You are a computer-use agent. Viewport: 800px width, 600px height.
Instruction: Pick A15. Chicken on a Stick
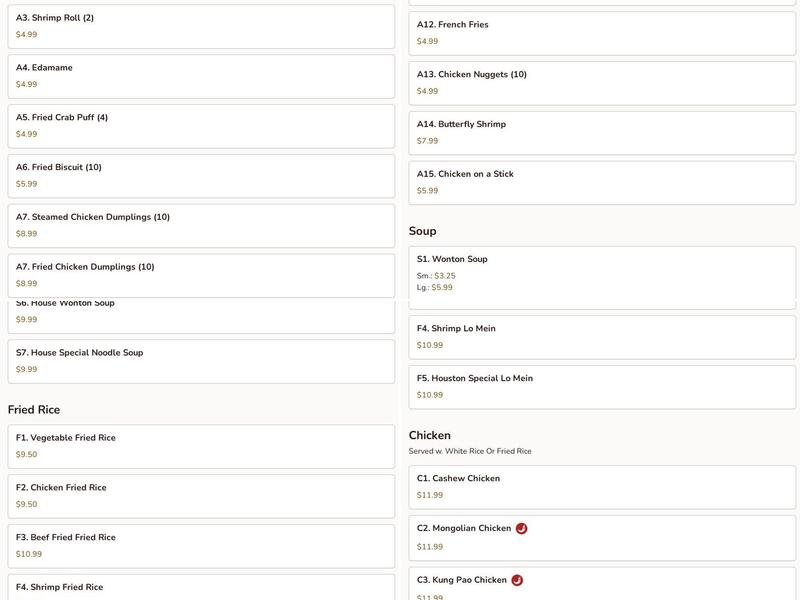[602, 182]
